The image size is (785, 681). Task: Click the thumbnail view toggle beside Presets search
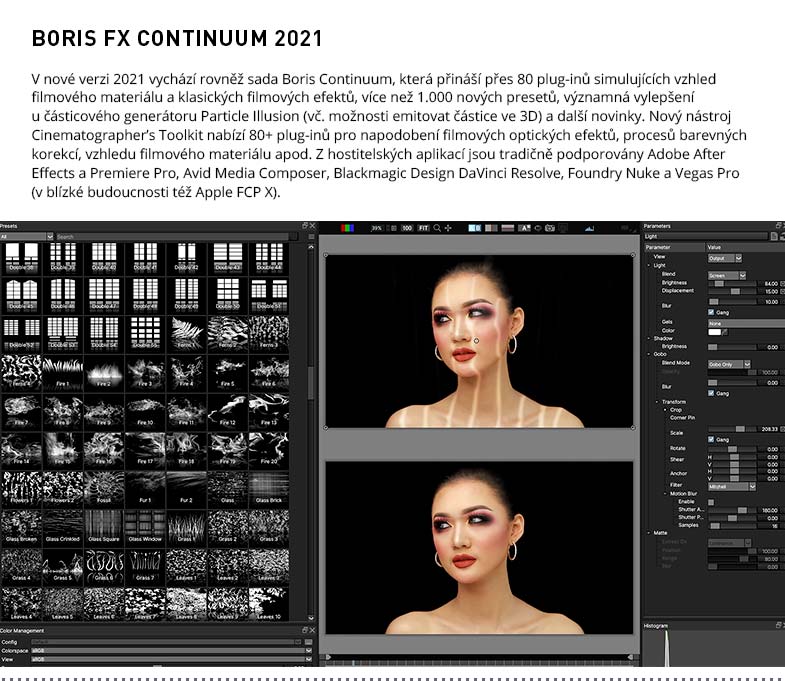click(x=311, y=236)
